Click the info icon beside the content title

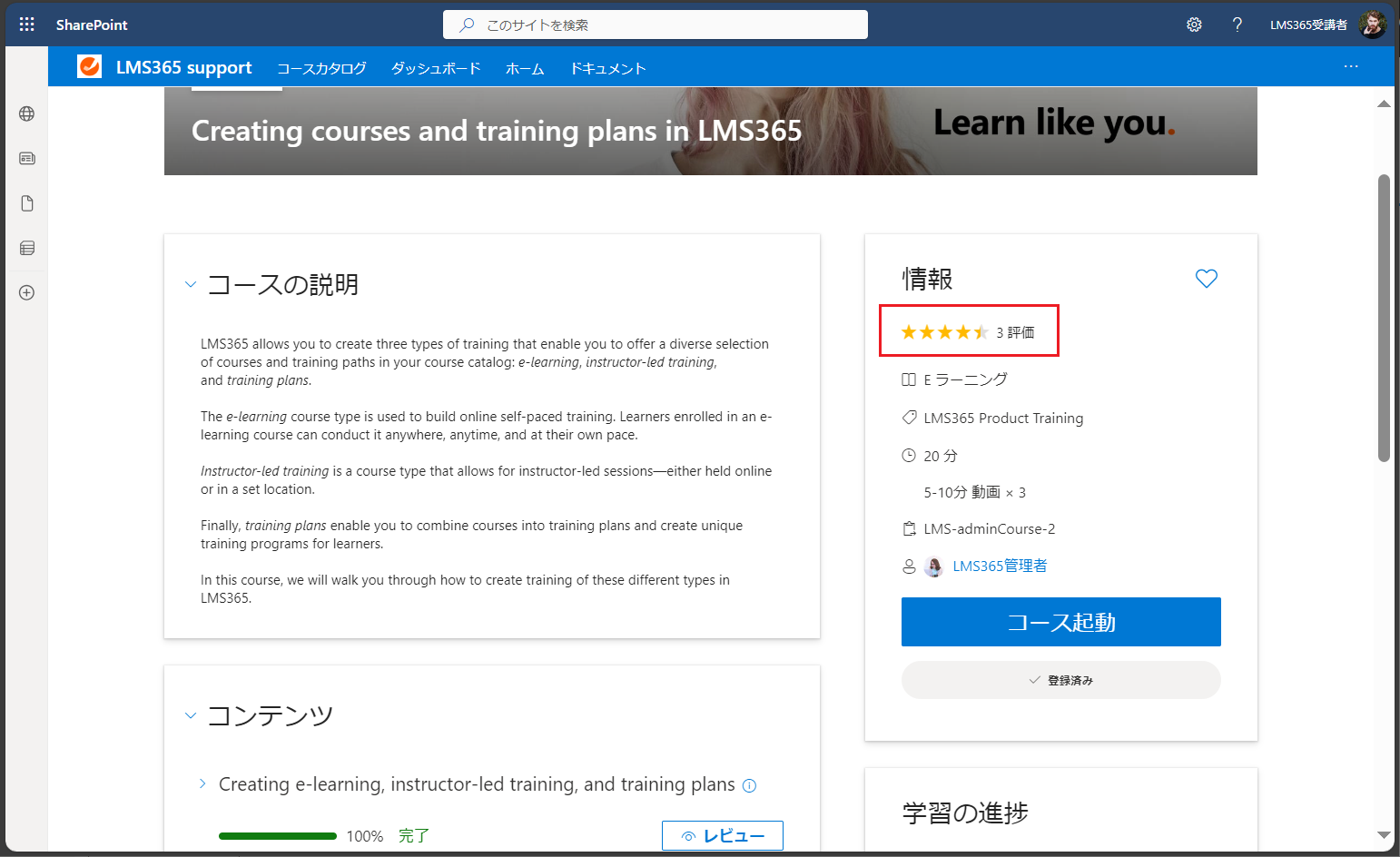tap(749, 785)
